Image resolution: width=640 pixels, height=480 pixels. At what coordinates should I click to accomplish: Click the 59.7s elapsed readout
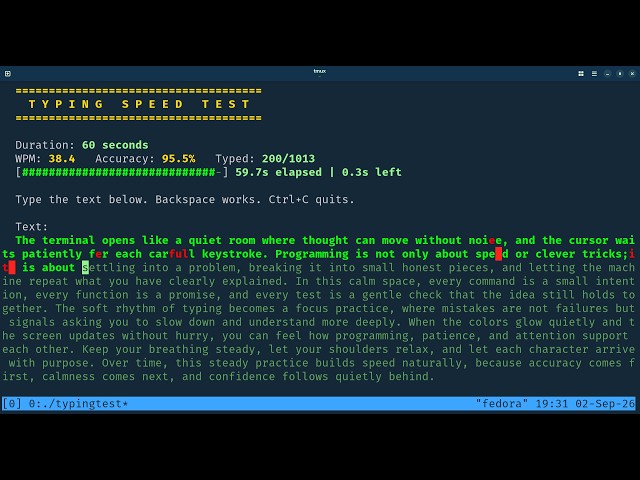coord(278,172)
